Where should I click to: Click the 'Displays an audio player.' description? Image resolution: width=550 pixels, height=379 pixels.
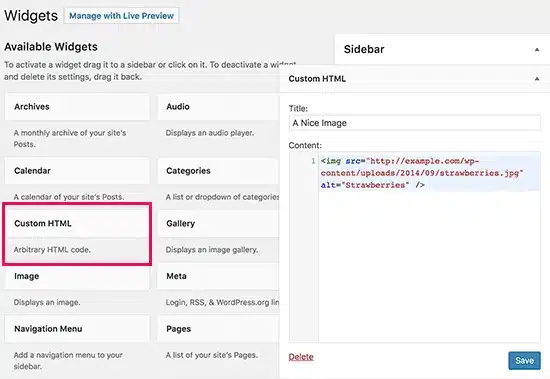click(x=209, y=133)
